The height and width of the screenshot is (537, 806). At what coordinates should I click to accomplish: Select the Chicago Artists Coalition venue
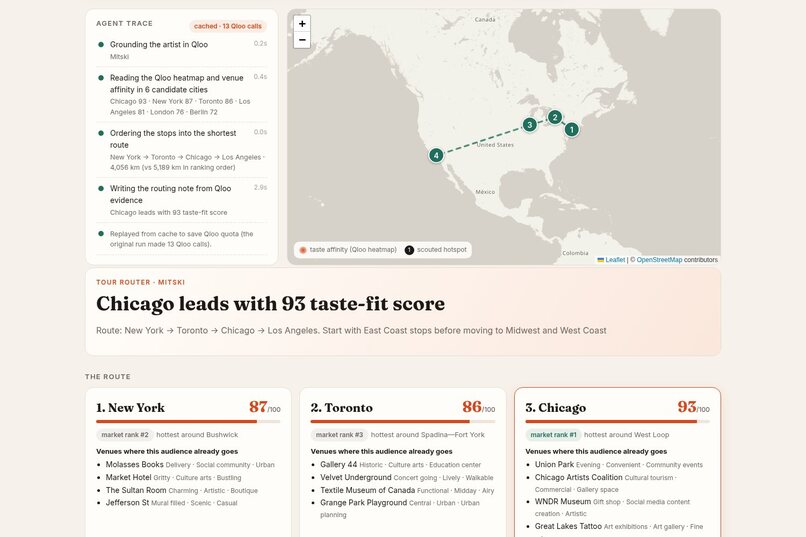click(578, 477)
